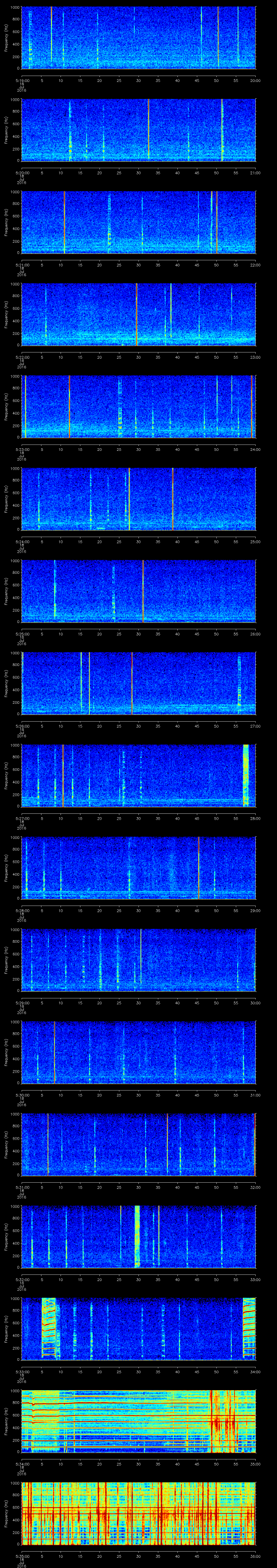Click the broadband burst near 57 seconds in 5:27:00 panel
The width and height of the screenshot is (277, 1568).
246,775
